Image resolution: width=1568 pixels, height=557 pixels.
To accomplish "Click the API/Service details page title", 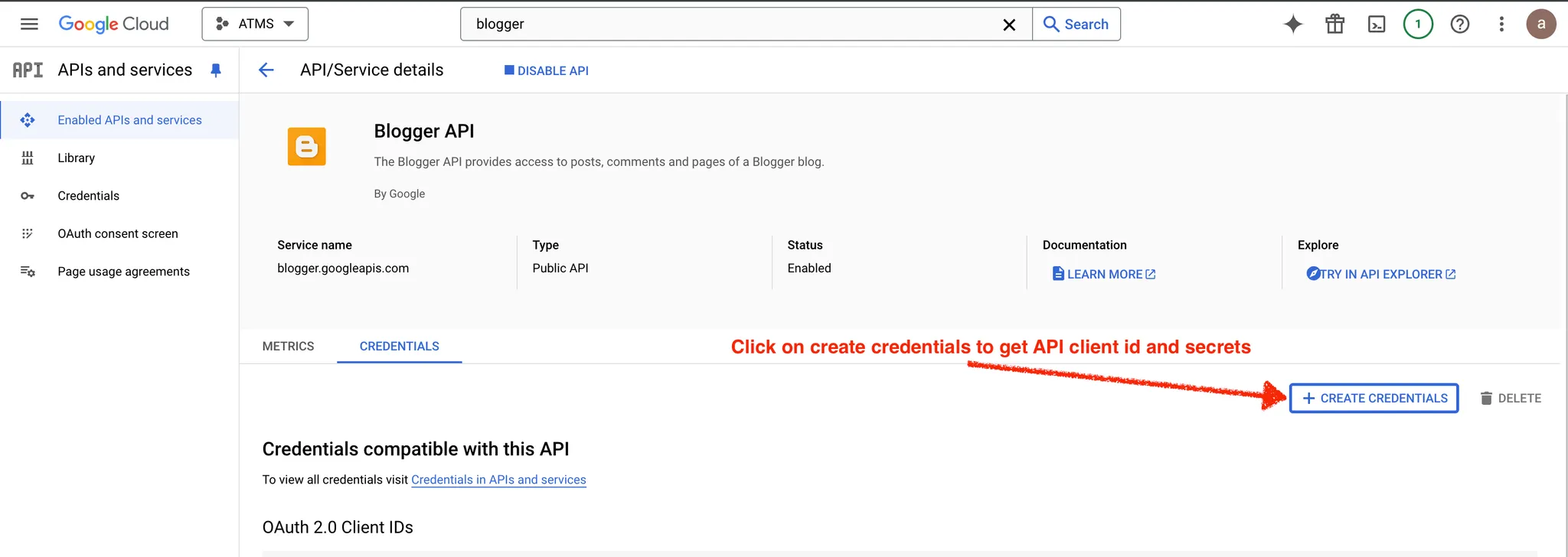I will click(371, 70).
